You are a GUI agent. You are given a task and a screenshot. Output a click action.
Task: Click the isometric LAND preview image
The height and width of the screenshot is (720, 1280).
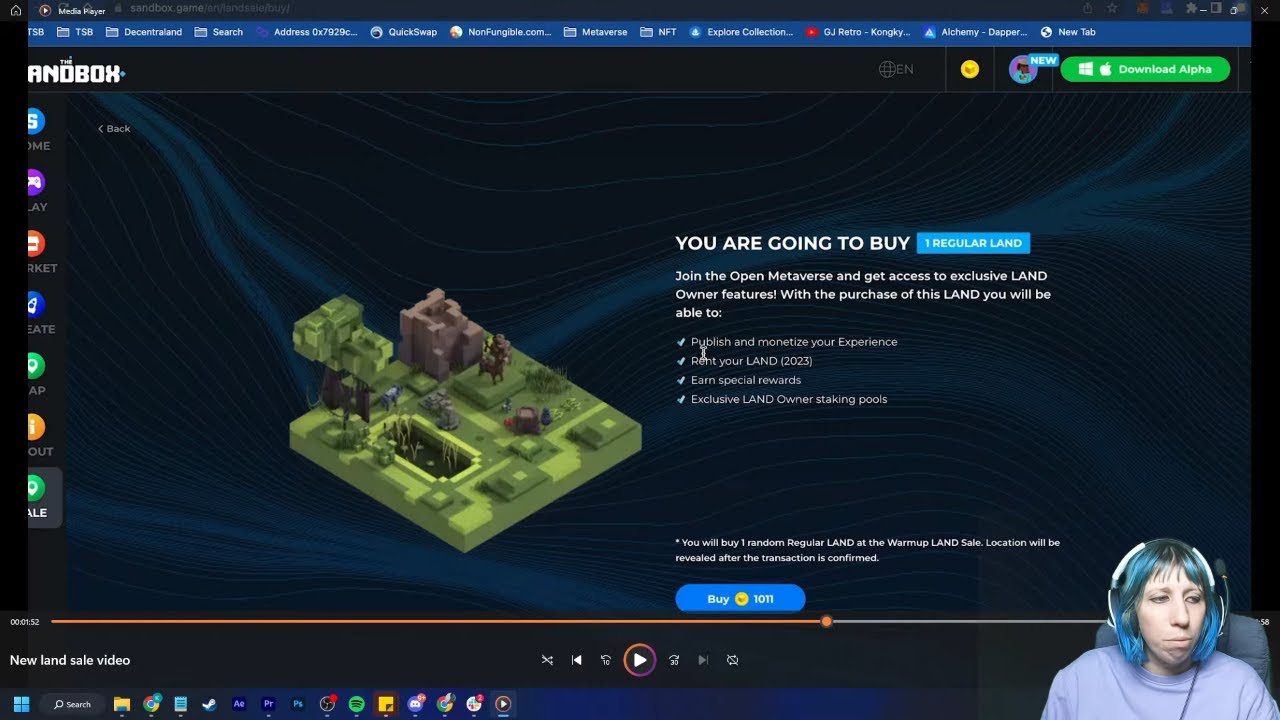(465, 420)
